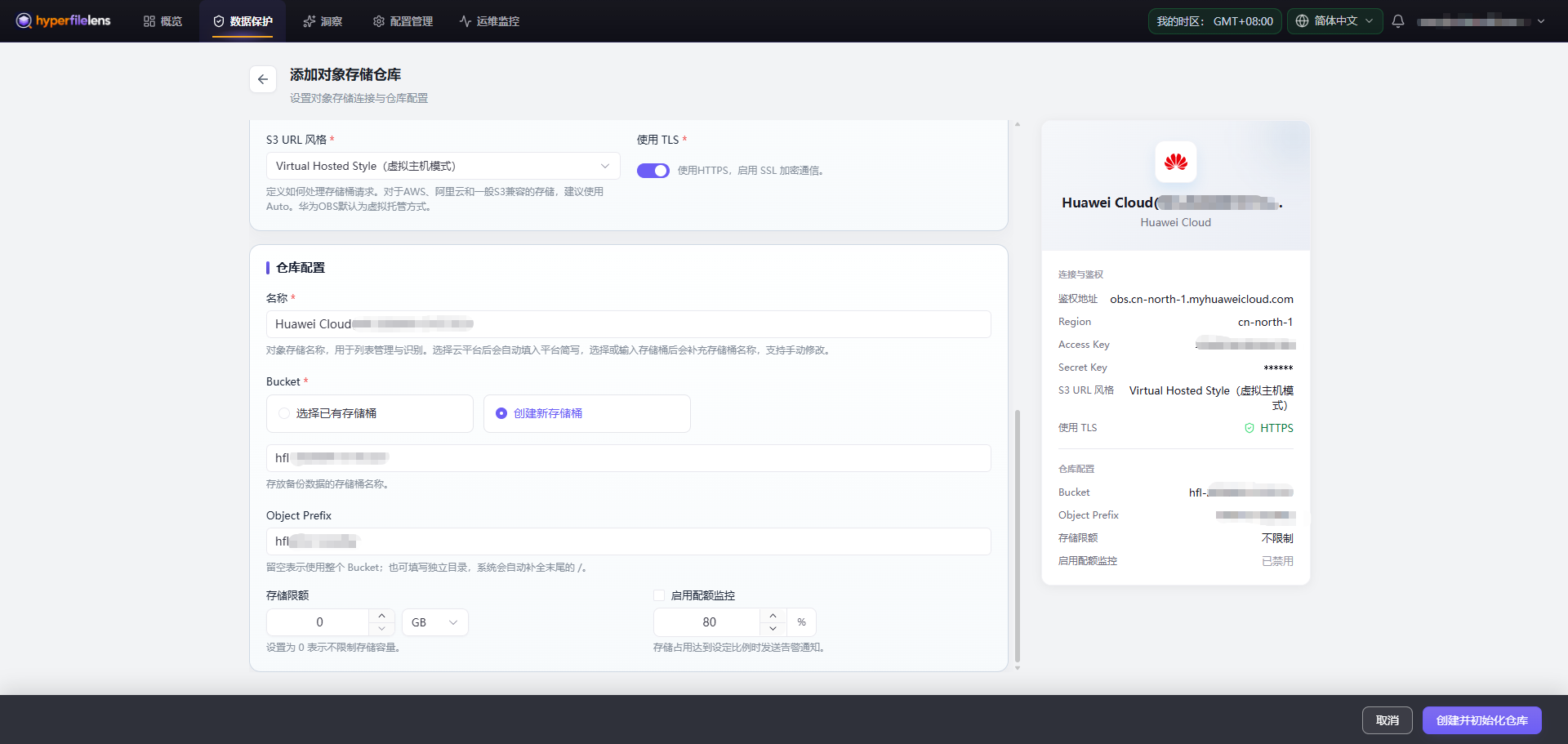This screenshot has height=744, width=1568.
Task: Open the GB unit dropdown
Action: click(434, 622)
